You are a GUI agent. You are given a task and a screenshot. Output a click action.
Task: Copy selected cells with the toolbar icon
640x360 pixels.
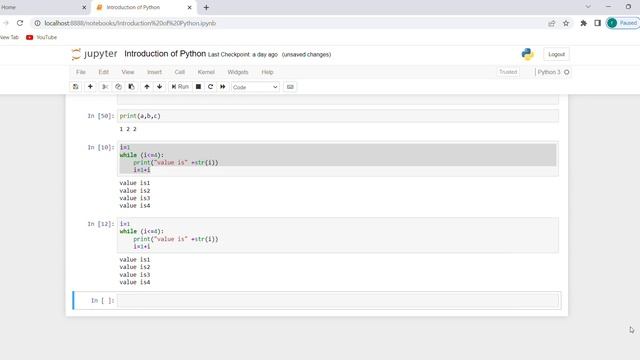[118, 87]
